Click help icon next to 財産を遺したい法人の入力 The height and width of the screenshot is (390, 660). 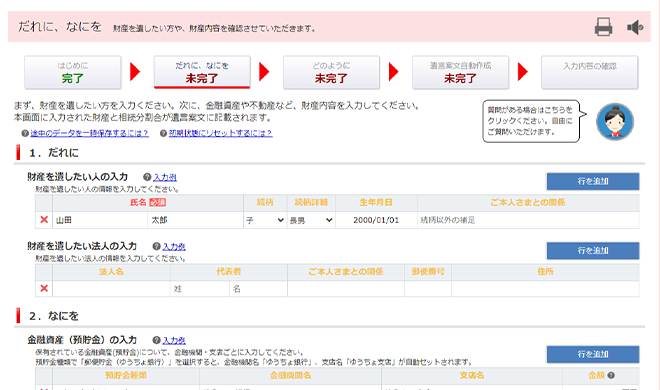pos(156,247)
